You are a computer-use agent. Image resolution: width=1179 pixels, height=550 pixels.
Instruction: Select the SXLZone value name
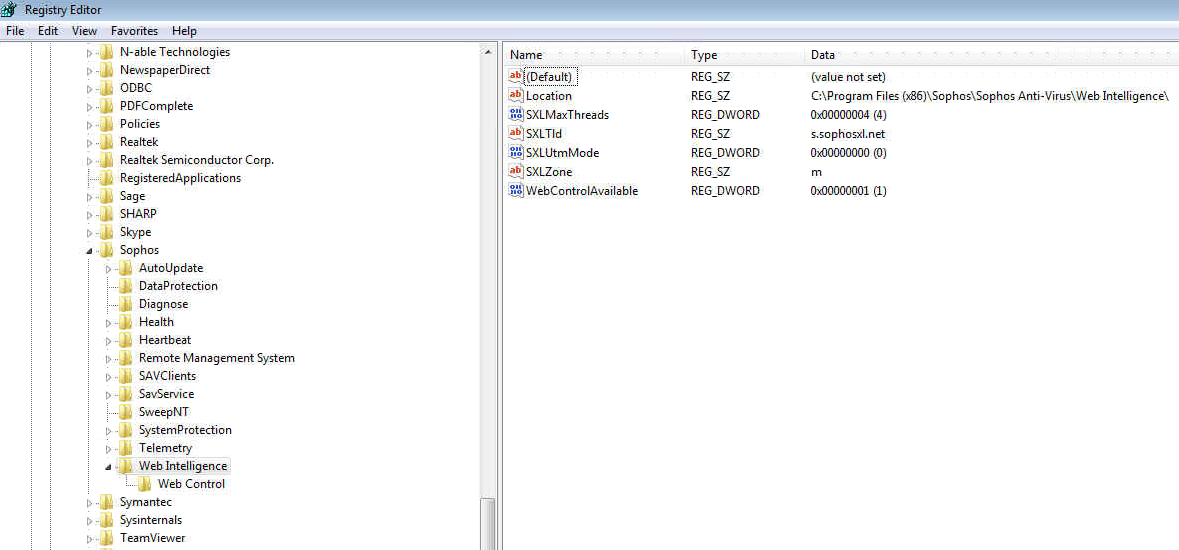click(x=549, y=172)
